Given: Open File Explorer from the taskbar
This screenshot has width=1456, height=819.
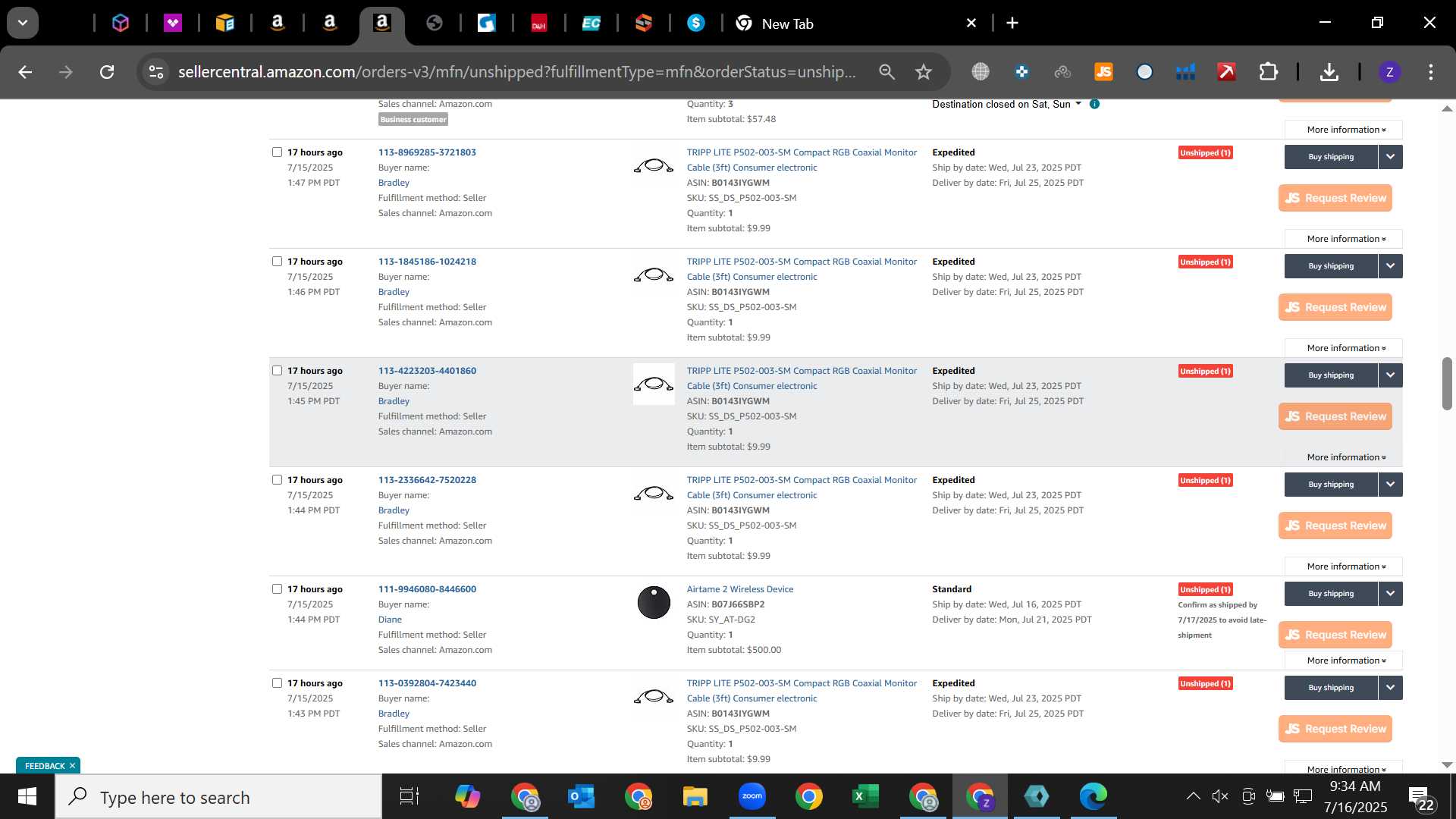Looking at the screenshot, I should pyautogui.click(x=695, y=797).
